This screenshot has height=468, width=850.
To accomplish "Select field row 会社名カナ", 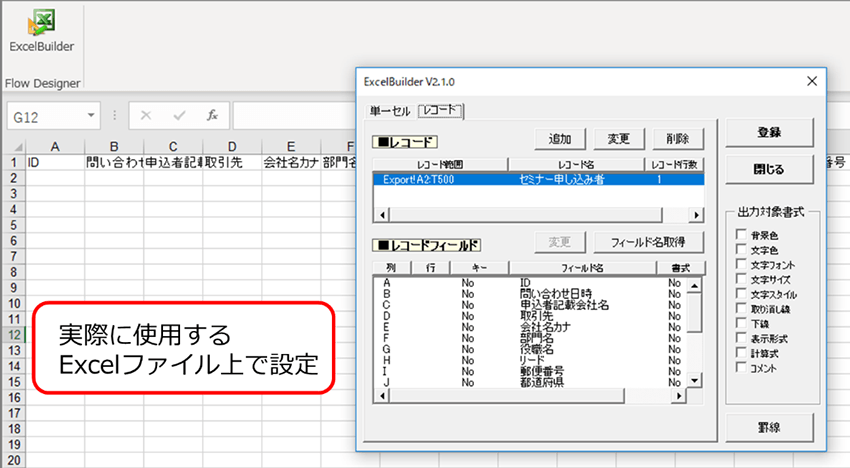I will pyautogui.click(x=531, y=327).
